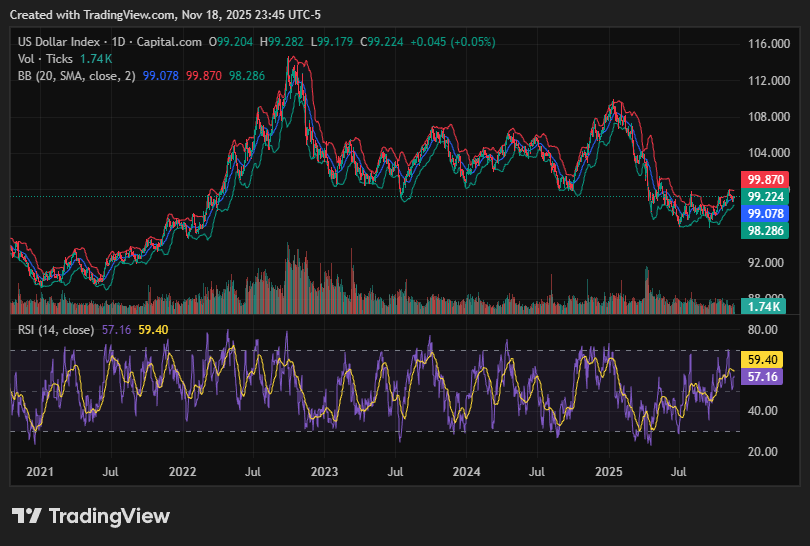Click the 2025 label on time axis
This screenshot has height=546, width=810.
tap(609, 470)
